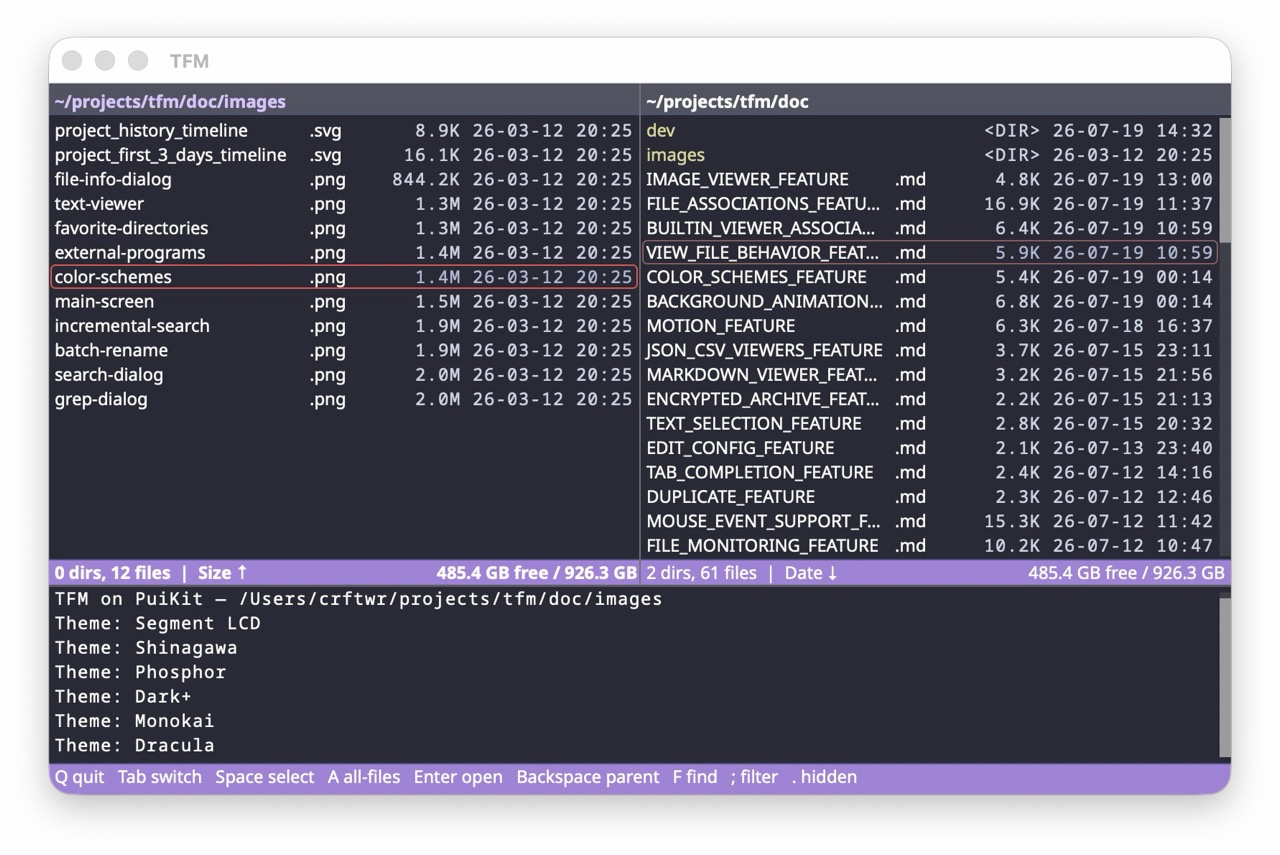Click the '. hidden' key hint
1280x855 pixels.
[x=824, y=777]
